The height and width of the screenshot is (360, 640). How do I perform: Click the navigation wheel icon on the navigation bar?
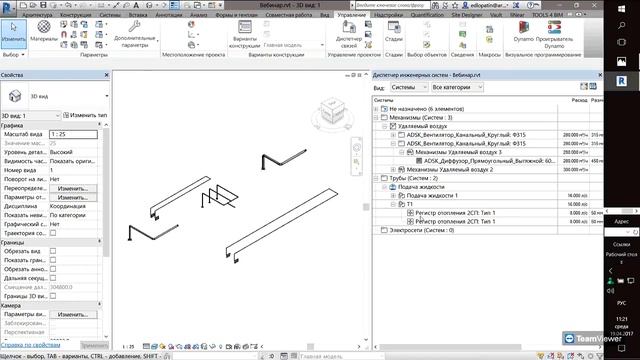pos(356,148)
